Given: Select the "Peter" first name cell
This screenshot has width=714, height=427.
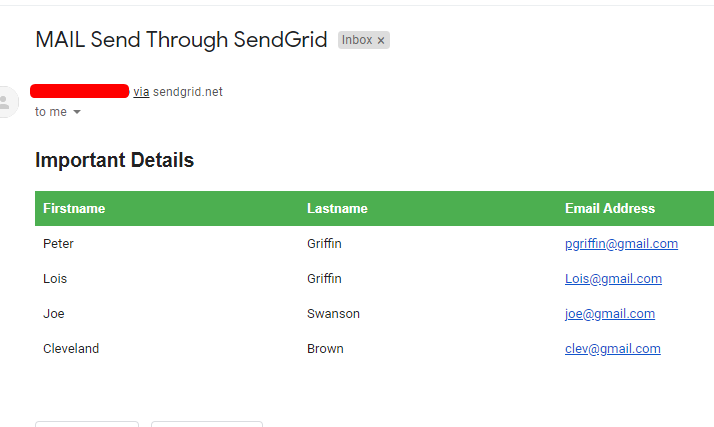Looking at the screenshot, I should 58,244.
